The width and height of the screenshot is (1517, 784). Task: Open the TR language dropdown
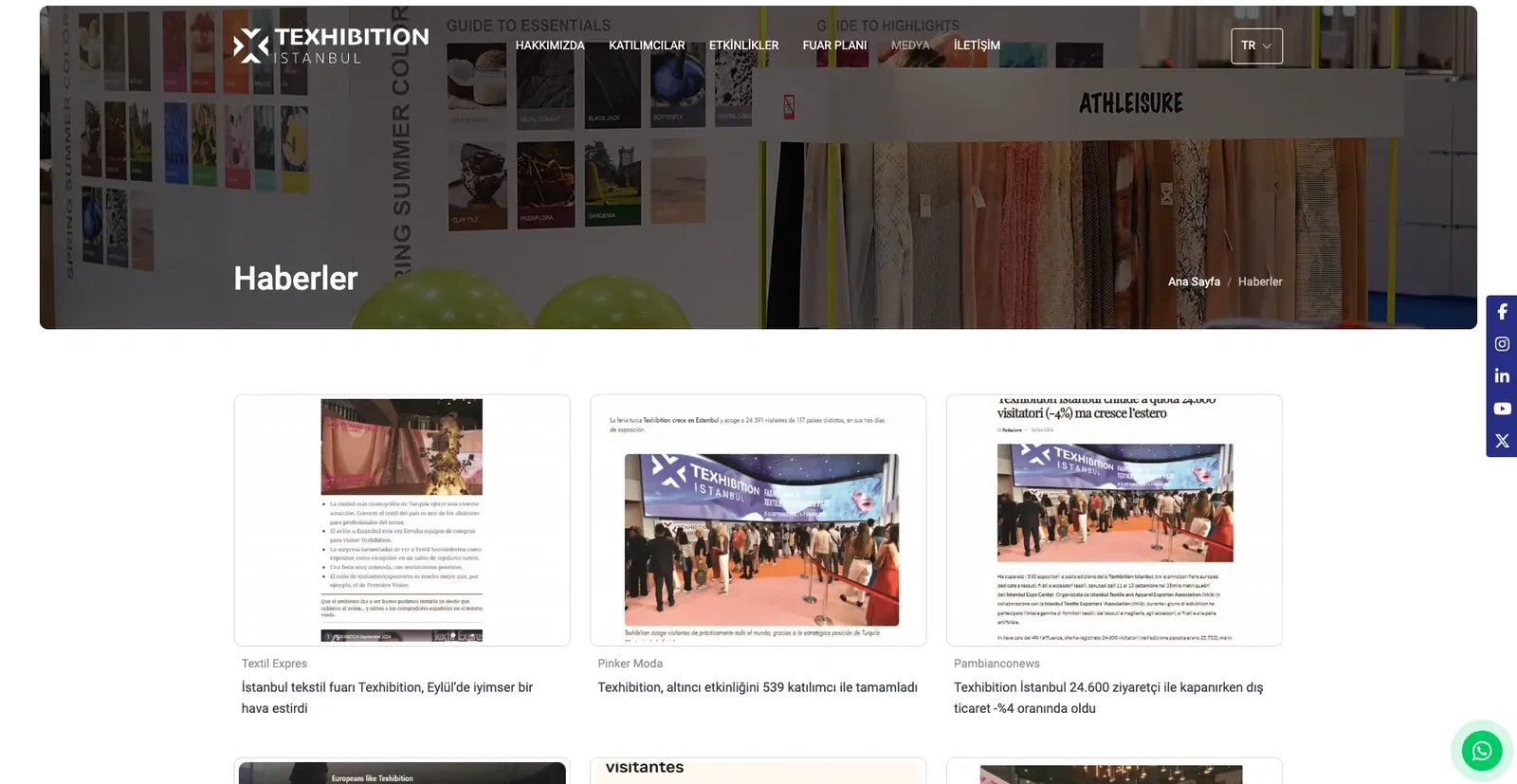(x=1256, y=46)
